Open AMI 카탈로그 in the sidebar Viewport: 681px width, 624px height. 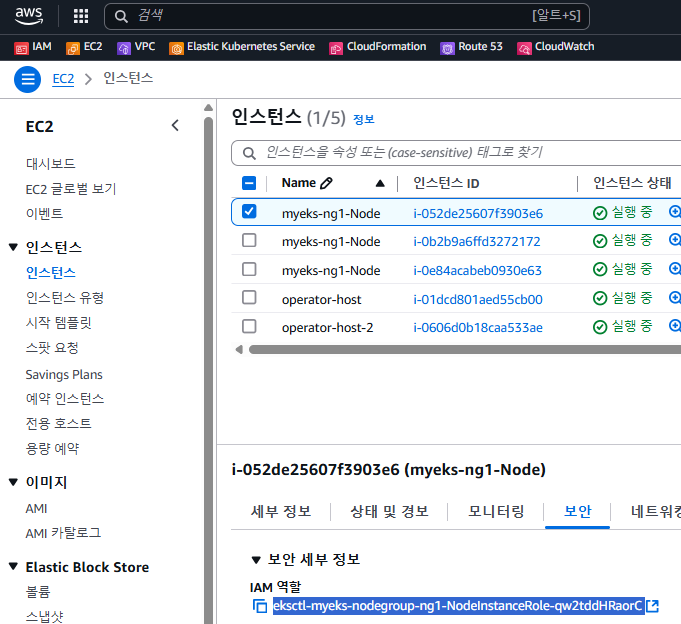[63, 533]
